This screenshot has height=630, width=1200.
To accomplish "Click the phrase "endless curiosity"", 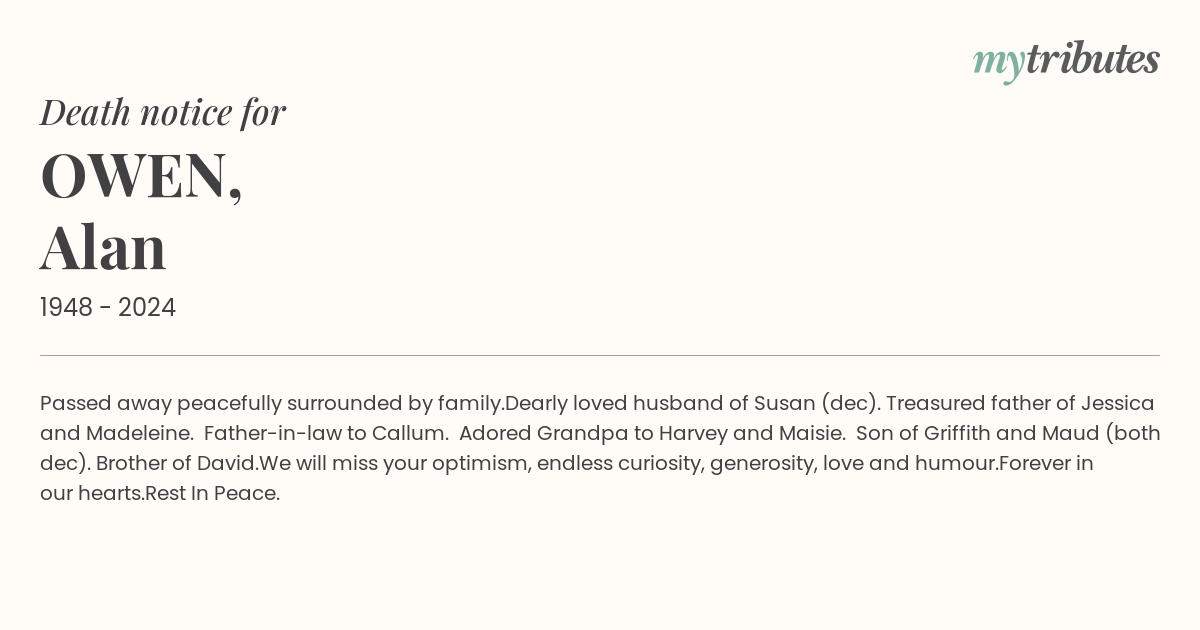I will click(619, 464).
